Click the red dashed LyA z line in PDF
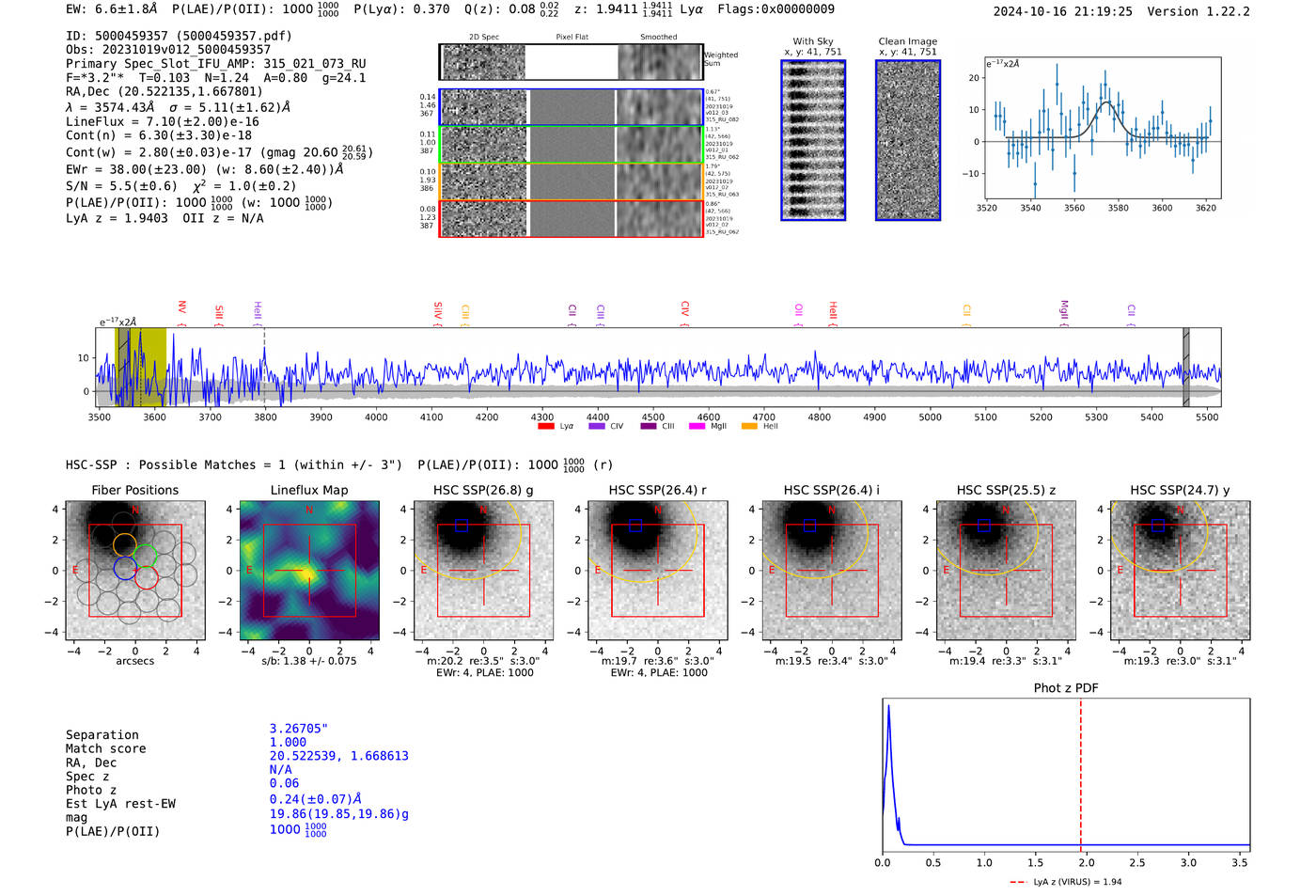This screenshot has height=896, width=1316. pyautogui.click(x=1081, y=775)
